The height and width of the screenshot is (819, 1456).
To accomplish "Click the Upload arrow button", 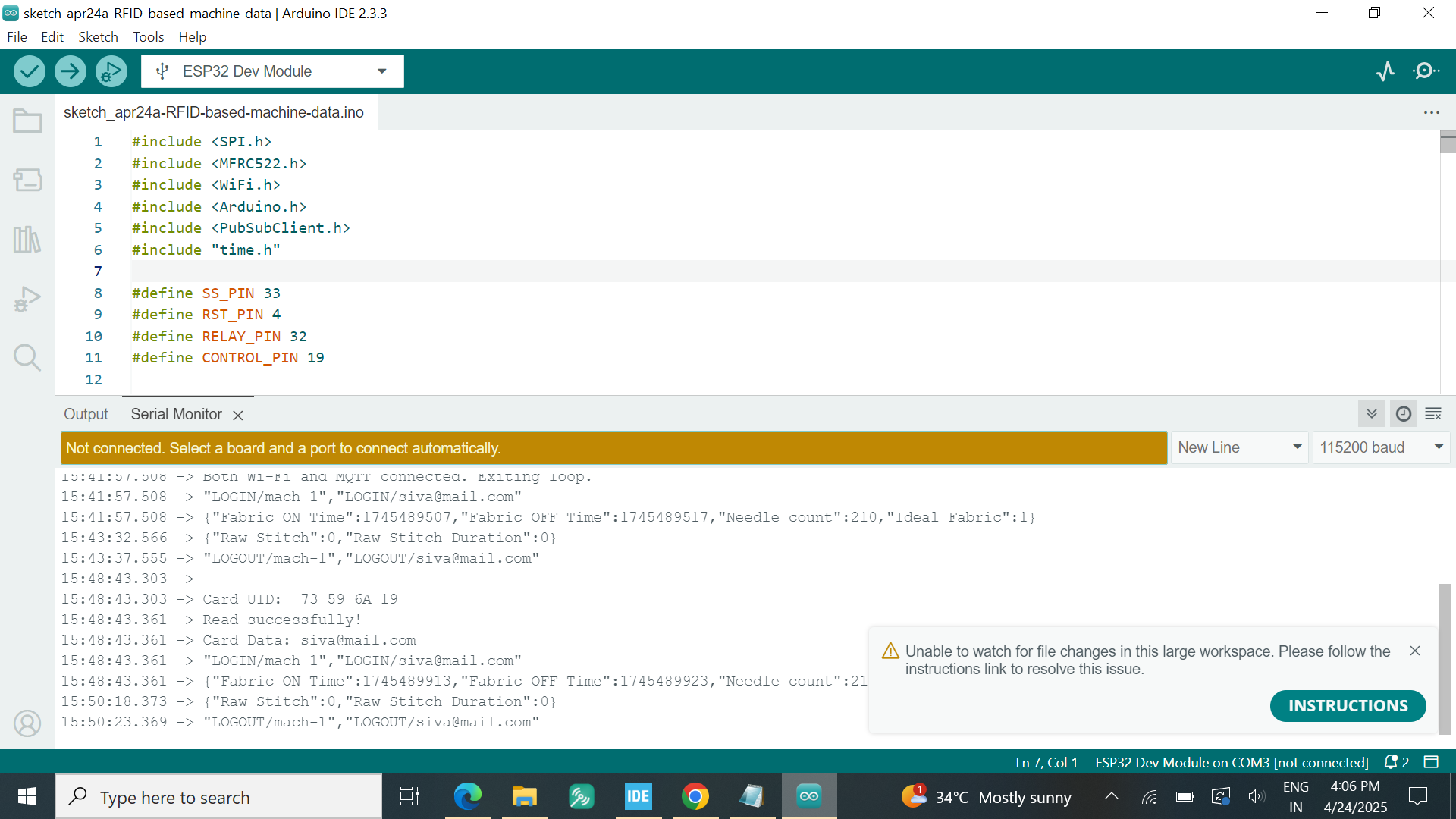I will click(70, 71).
